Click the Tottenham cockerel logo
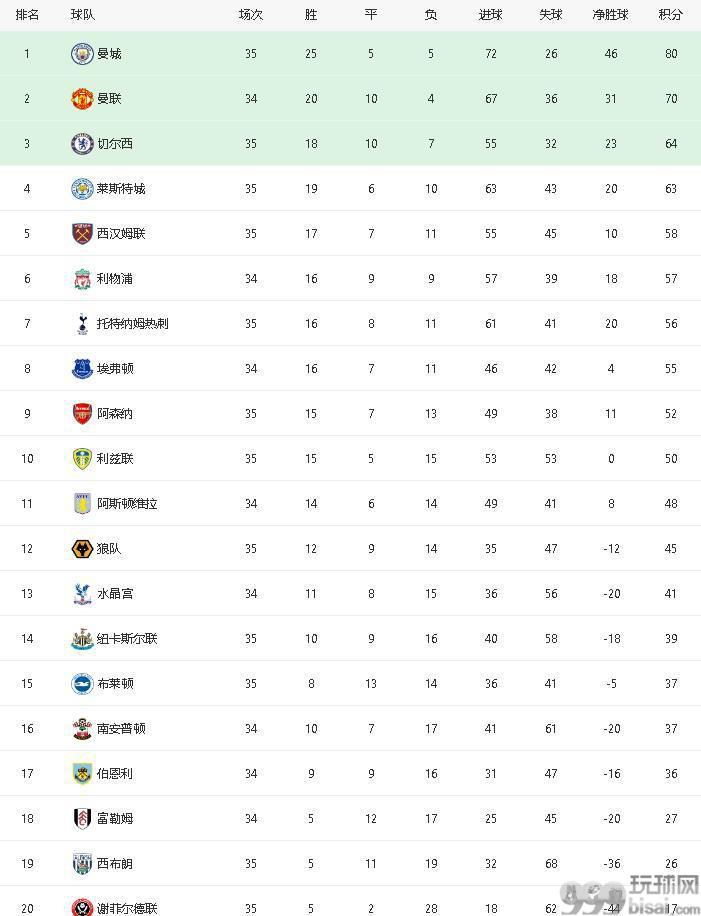Screen dimensions: 701x916 [x=82, y=324]
